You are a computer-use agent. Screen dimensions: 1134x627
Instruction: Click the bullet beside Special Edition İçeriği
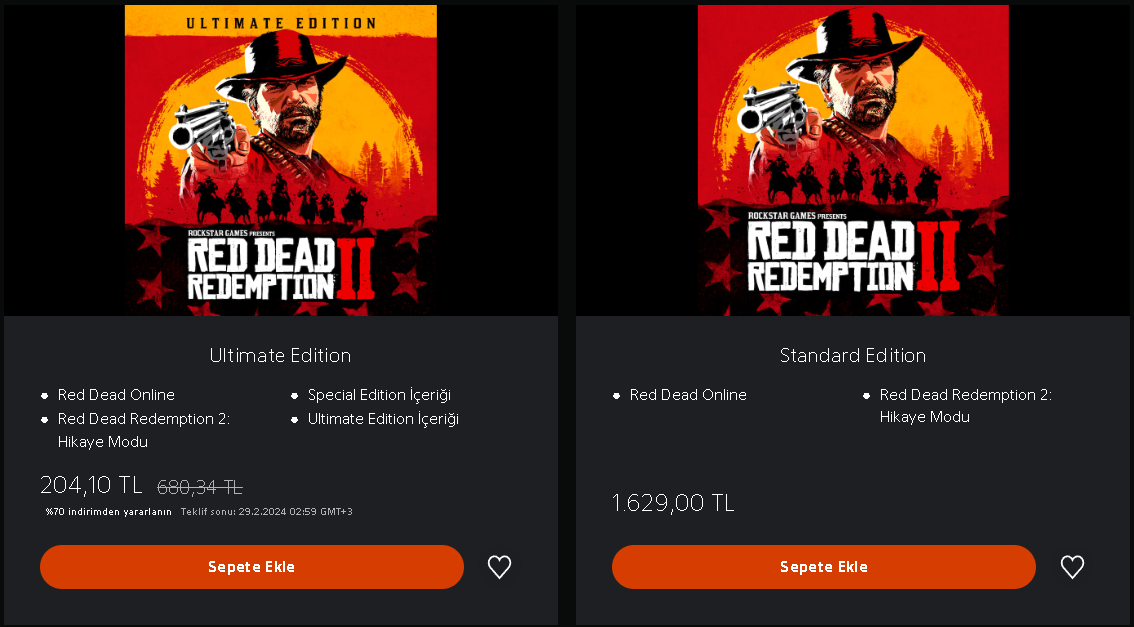(296, 396)
